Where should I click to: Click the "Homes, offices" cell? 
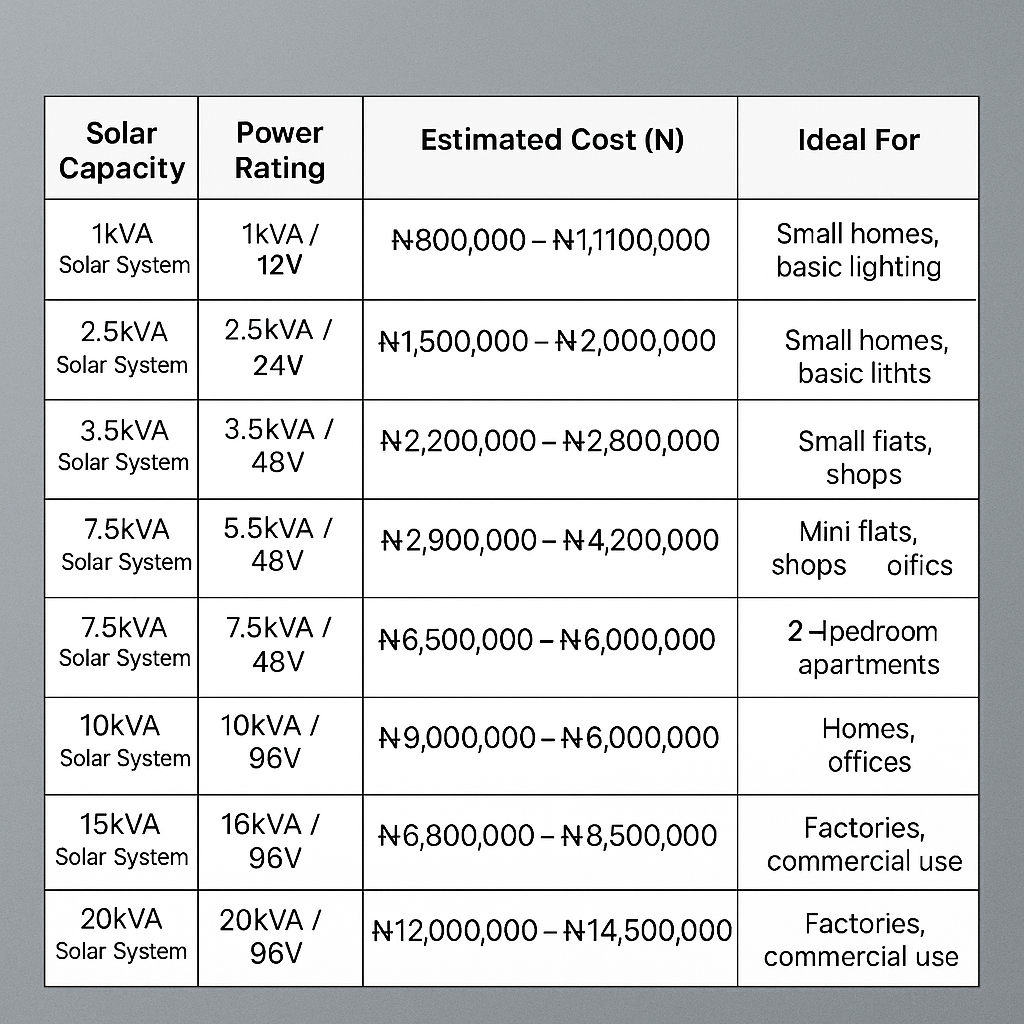pyautogui.click(x=868, y=745)
